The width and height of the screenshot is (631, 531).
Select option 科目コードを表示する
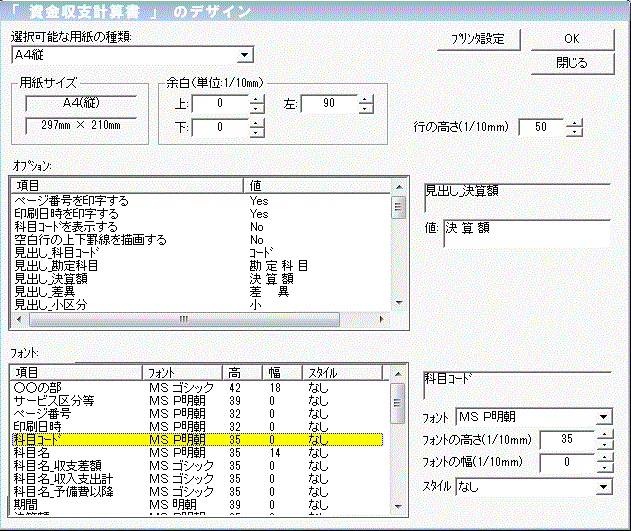(201, 226)
